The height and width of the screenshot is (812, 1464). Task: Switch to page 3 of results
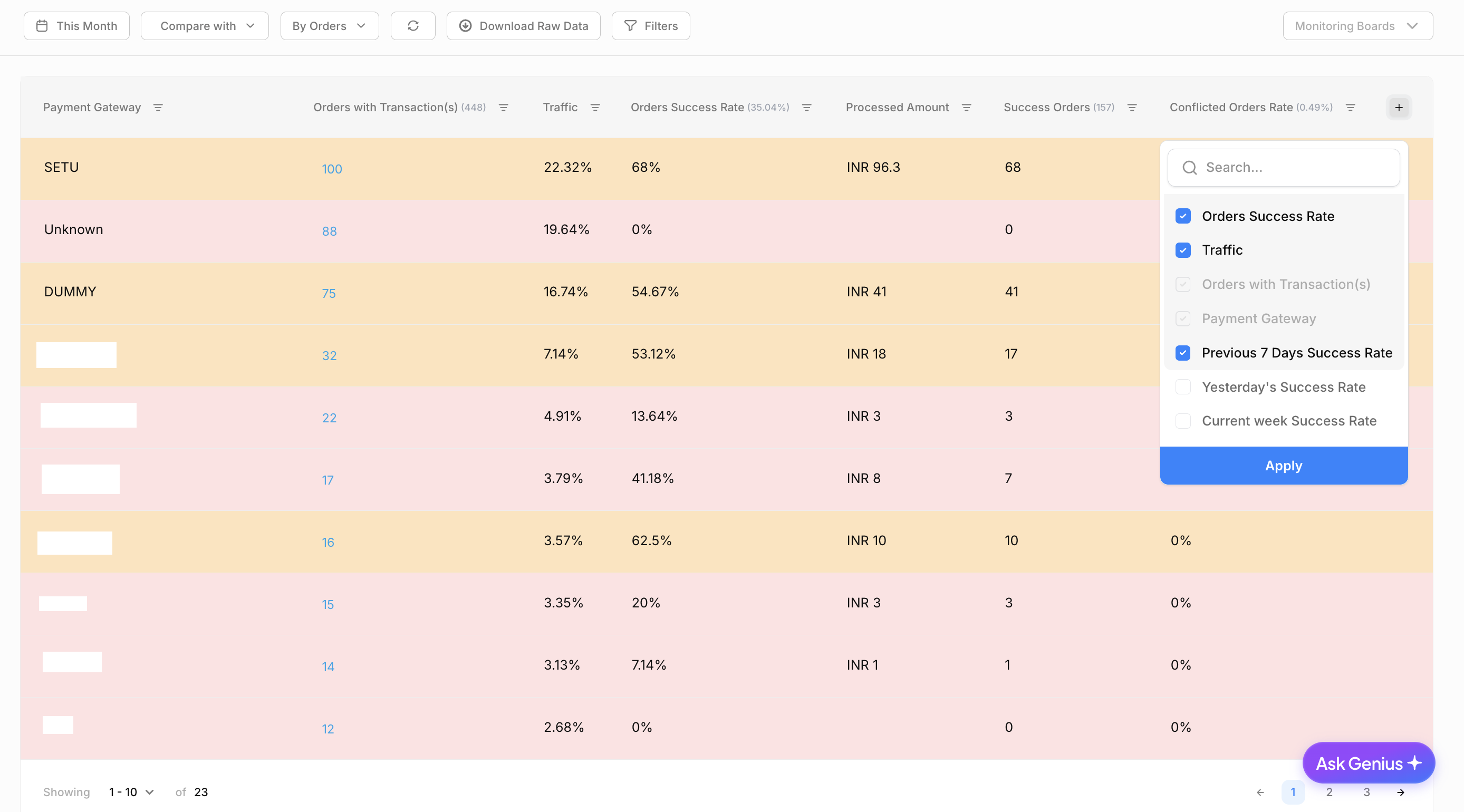click(1366, 792)
